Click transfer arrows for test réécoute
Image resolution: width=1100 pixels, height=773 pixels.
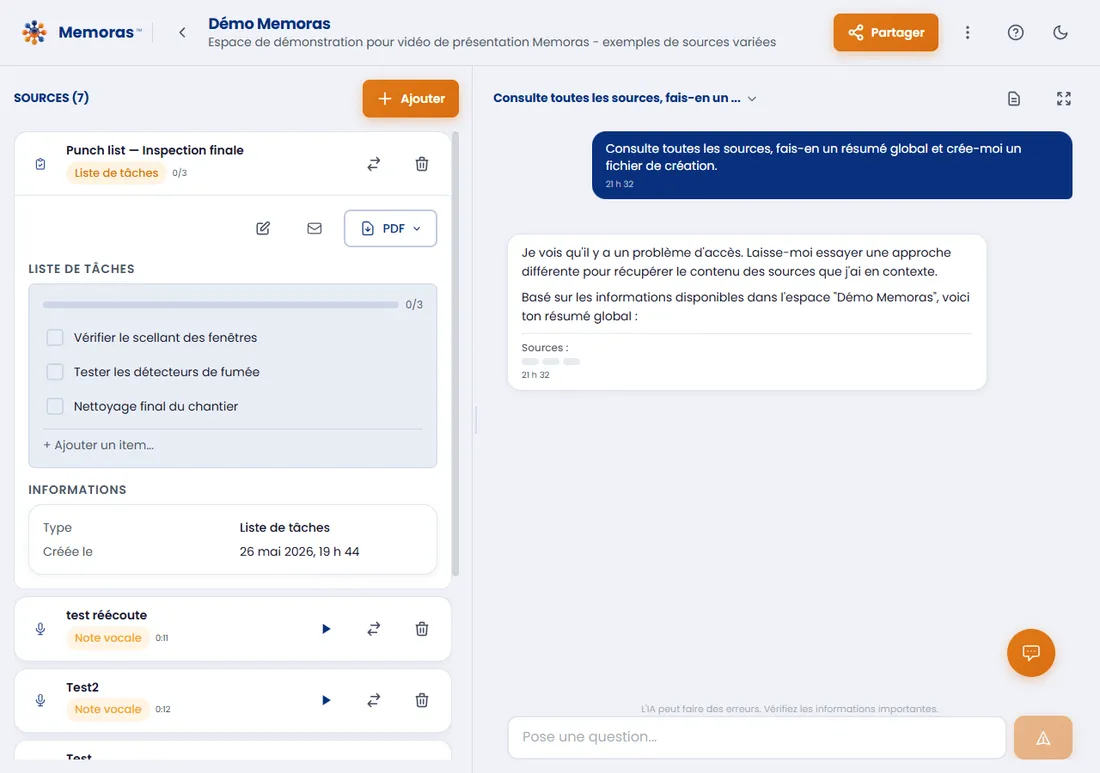pyautogui.click(x=374, y=629)
